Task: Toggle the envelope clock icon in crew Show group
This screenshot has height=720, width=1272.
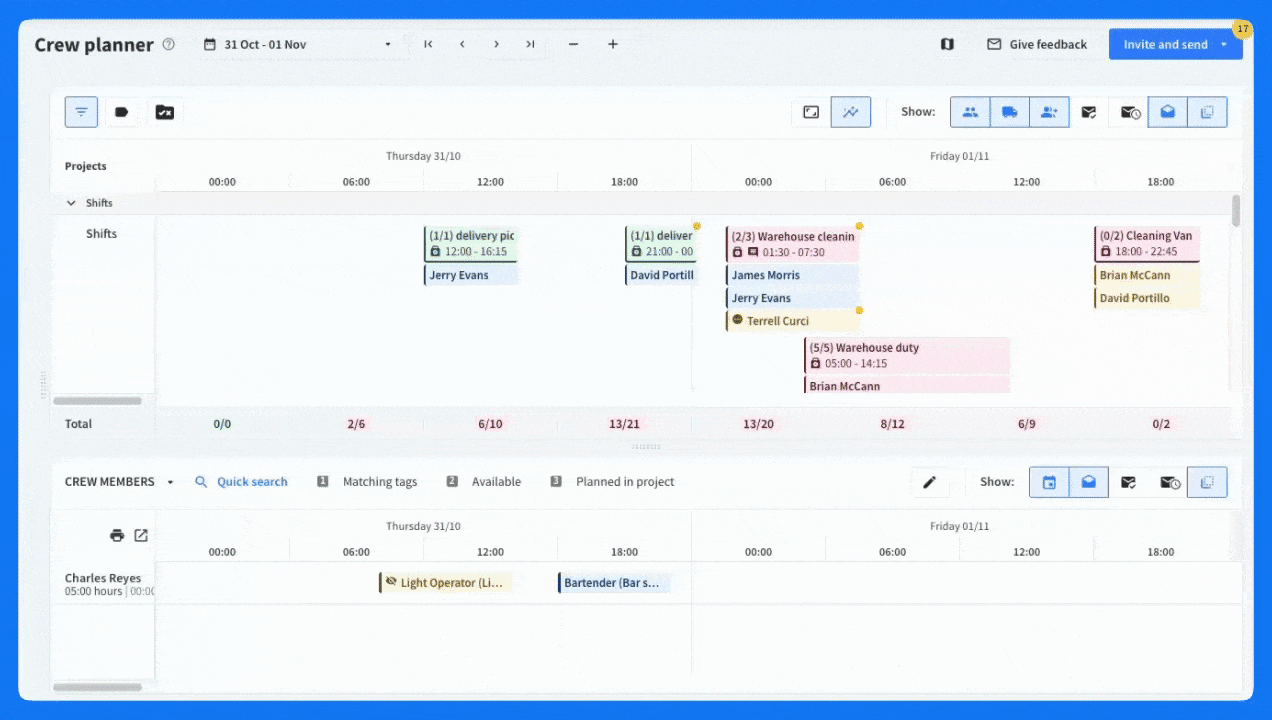Action: [1168, 482]
